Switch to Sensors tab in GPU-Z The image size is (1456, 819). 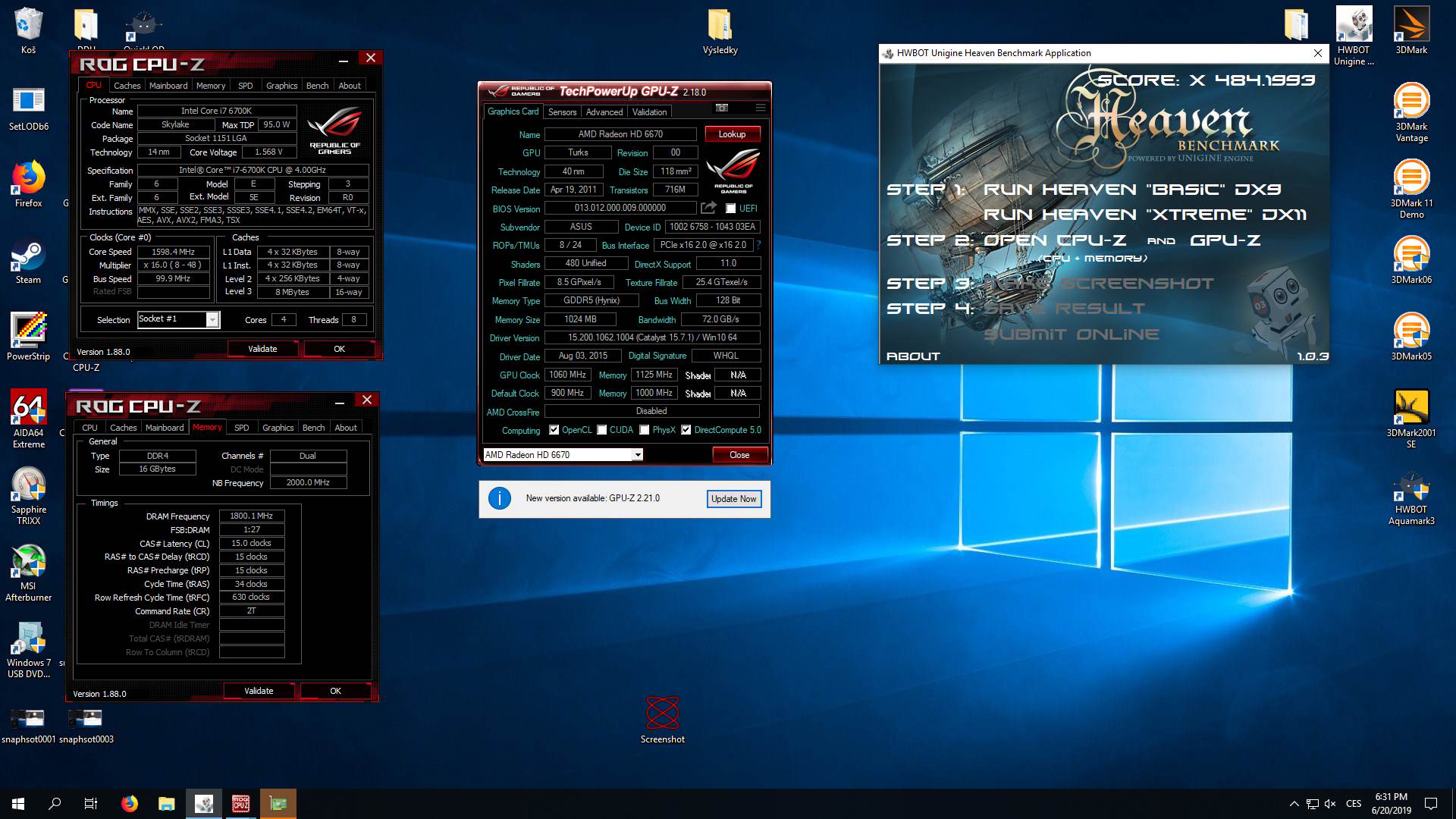tap(563, 112)
